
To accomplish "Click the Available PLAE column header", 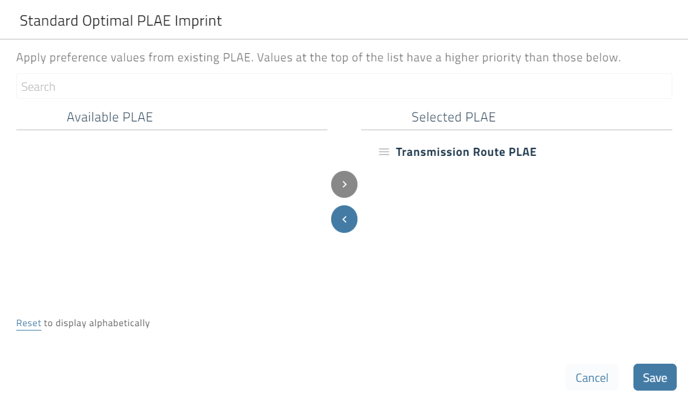I will (110, 117).
